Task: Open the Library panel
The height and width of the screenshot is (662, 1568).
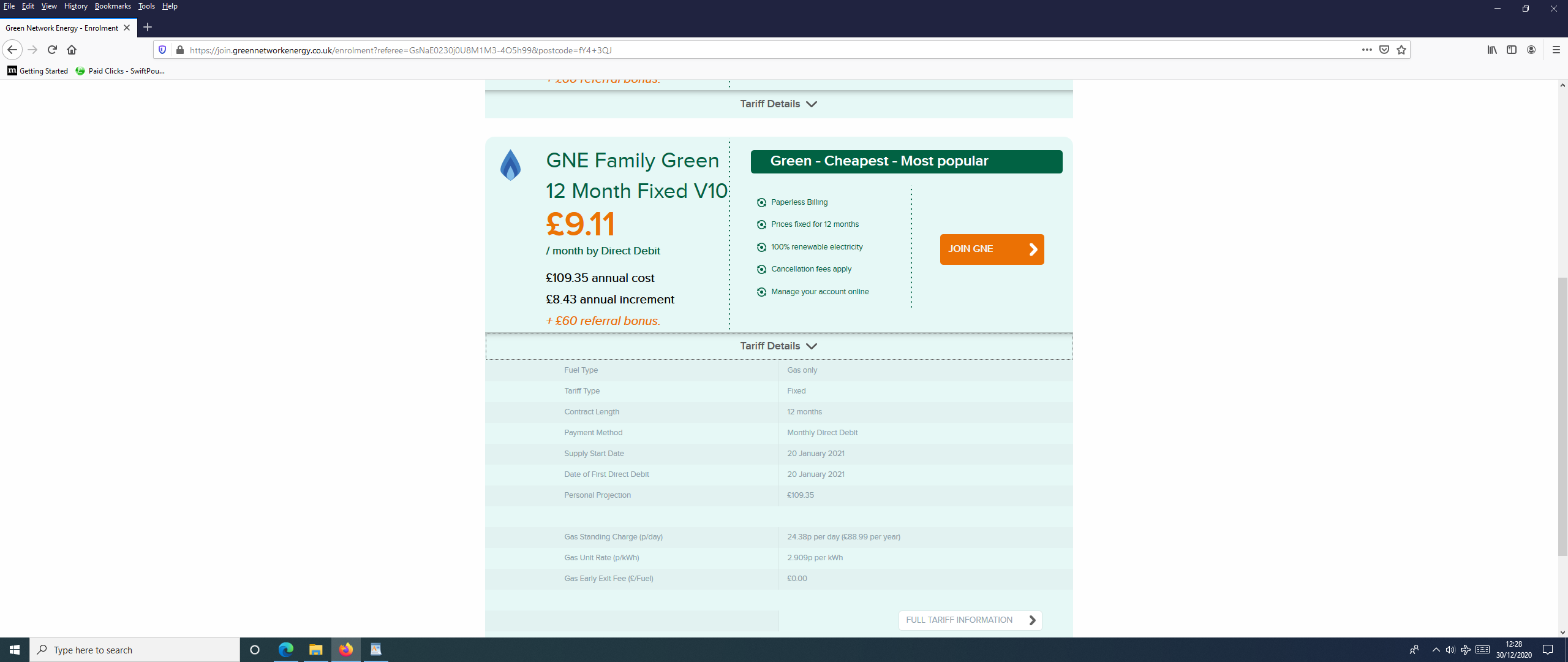Action: pyautogui.click(x=1492, y=50)
